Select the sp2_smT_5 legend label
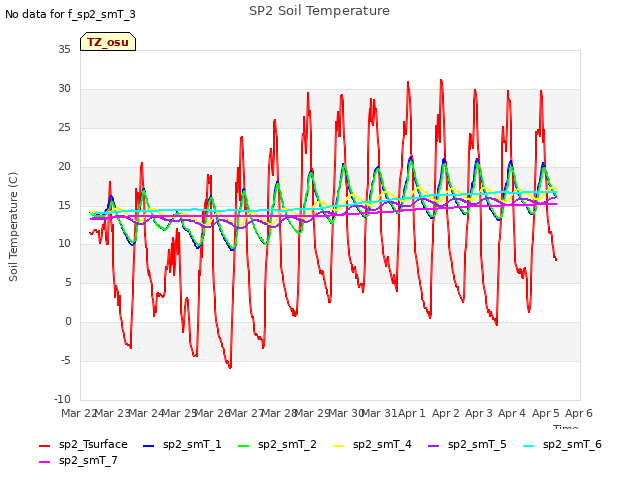Screen dimensions: 640x480 coord(477,444)
